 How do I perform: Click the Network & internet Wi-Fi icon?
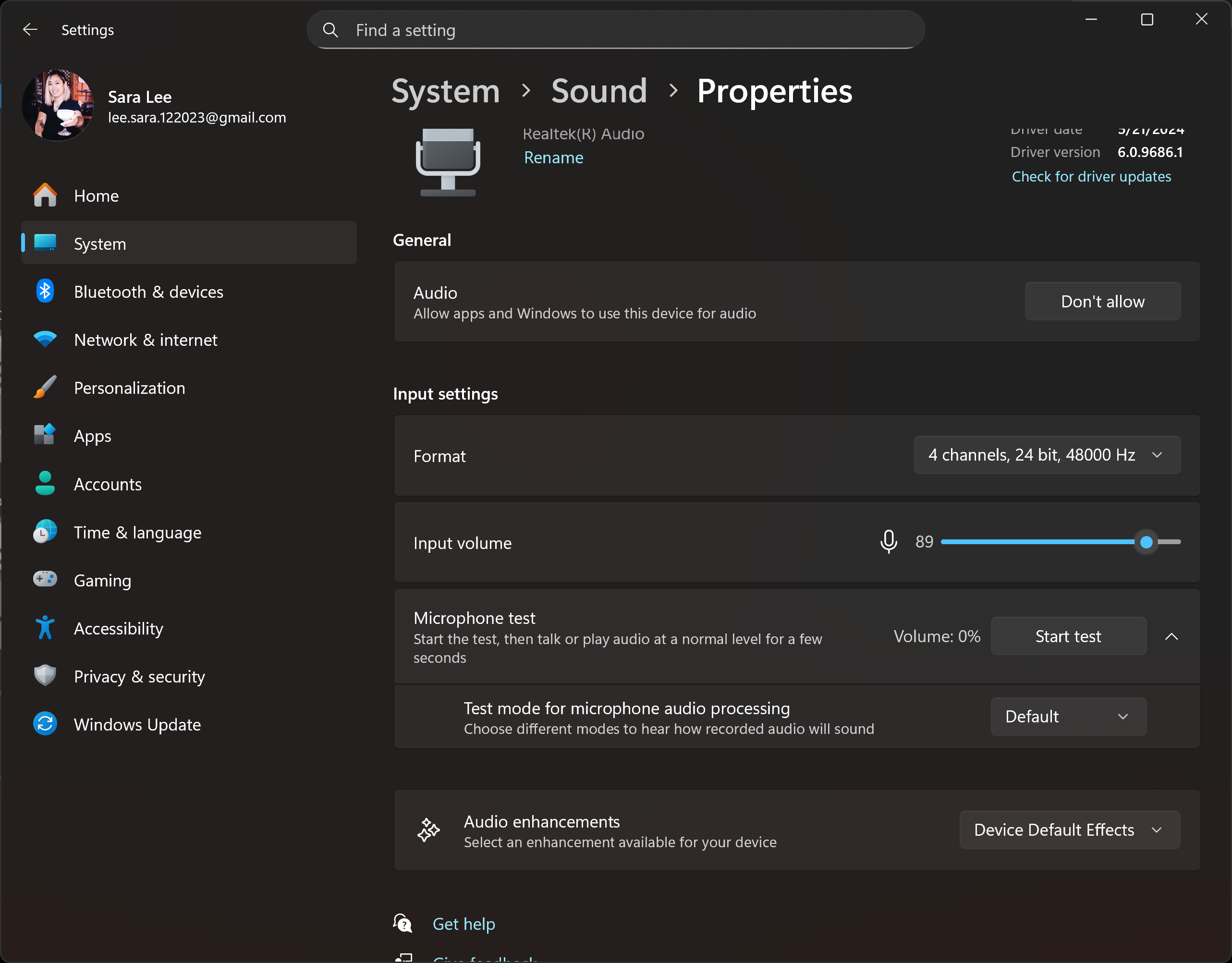pyautogui.click(x=45, y=340)
